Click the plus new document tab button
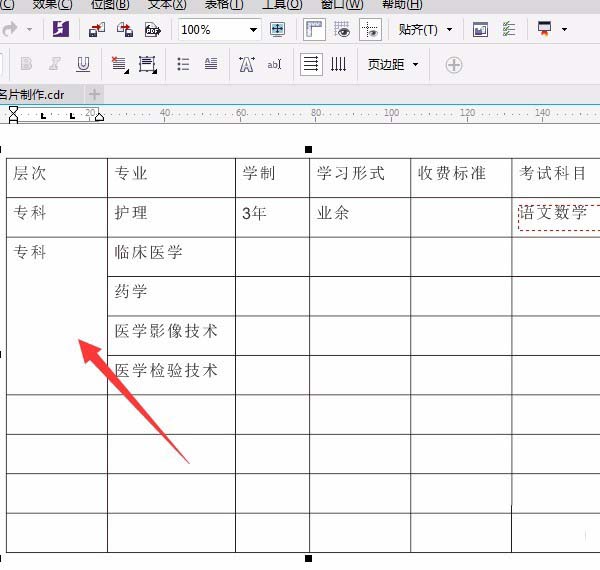600x570 pixels. pos(95,94)
